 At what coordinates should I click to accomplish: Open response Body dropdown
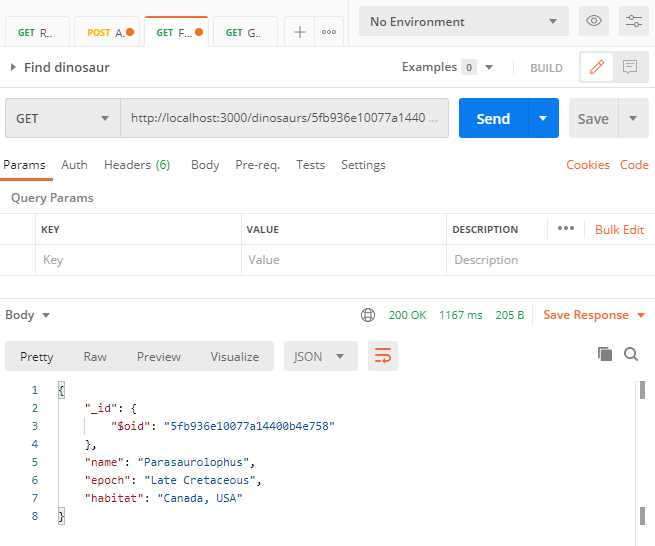[x=28, y=315]
